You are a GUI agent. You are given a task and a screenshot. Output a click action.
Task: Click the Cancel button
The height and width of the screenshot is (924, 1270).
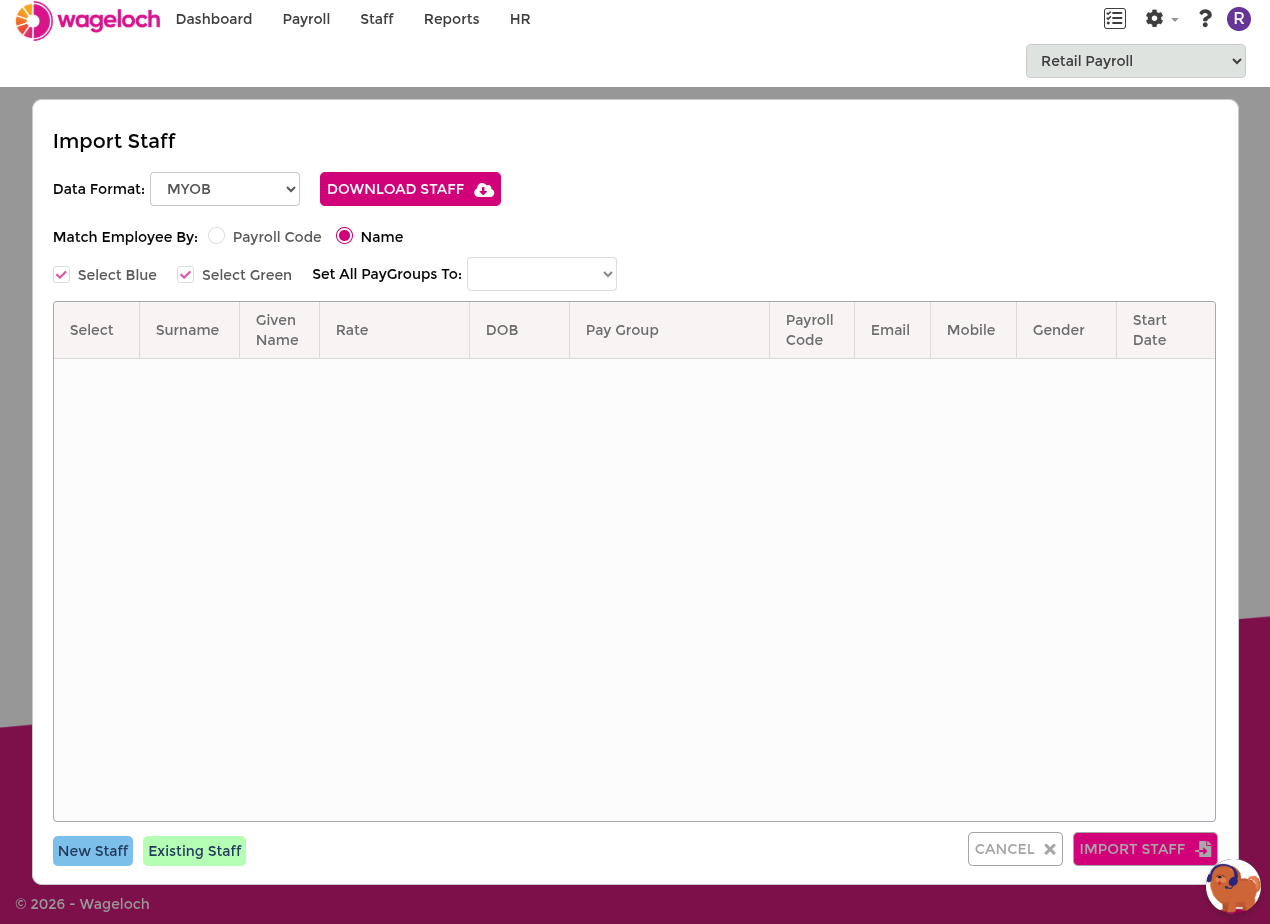tap(1015, 849)
